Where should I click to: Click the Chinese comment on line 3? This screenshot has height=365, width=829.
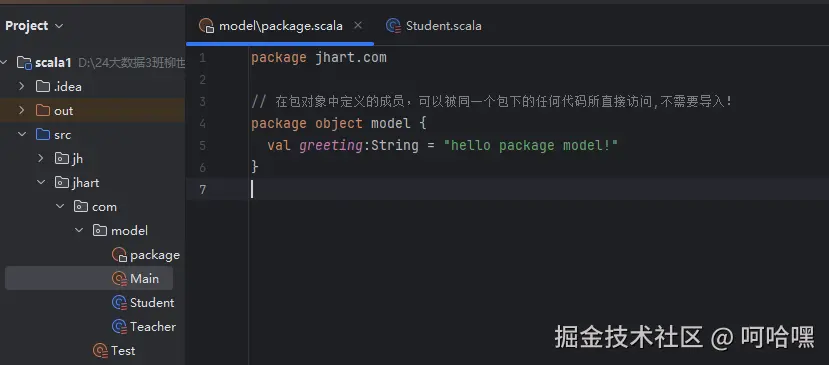pos(492,102)
